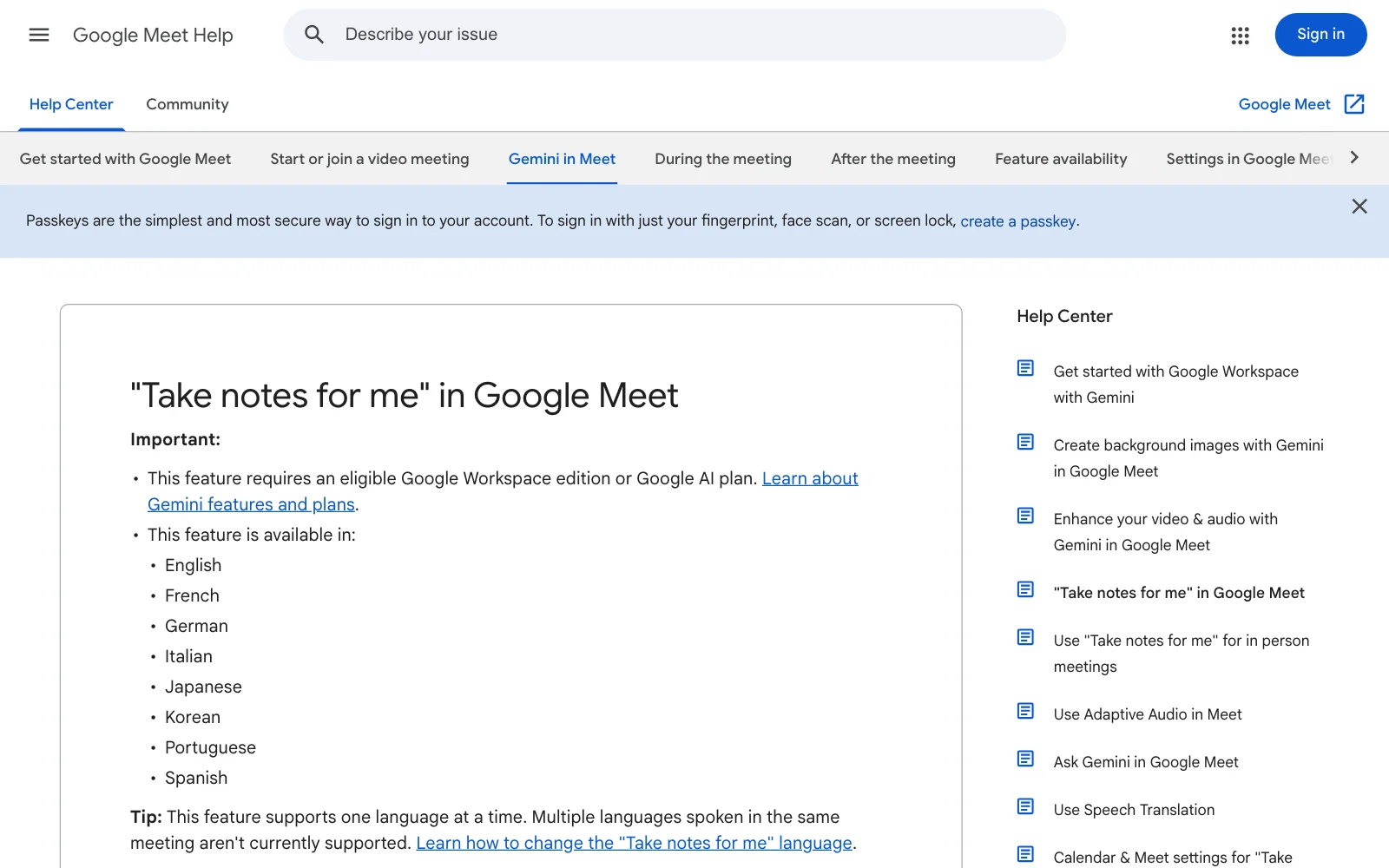Open "Take notes for me" in Google Meet sidebar link
This screenshot has height=868, width=1389.
tap(1179, 593)
